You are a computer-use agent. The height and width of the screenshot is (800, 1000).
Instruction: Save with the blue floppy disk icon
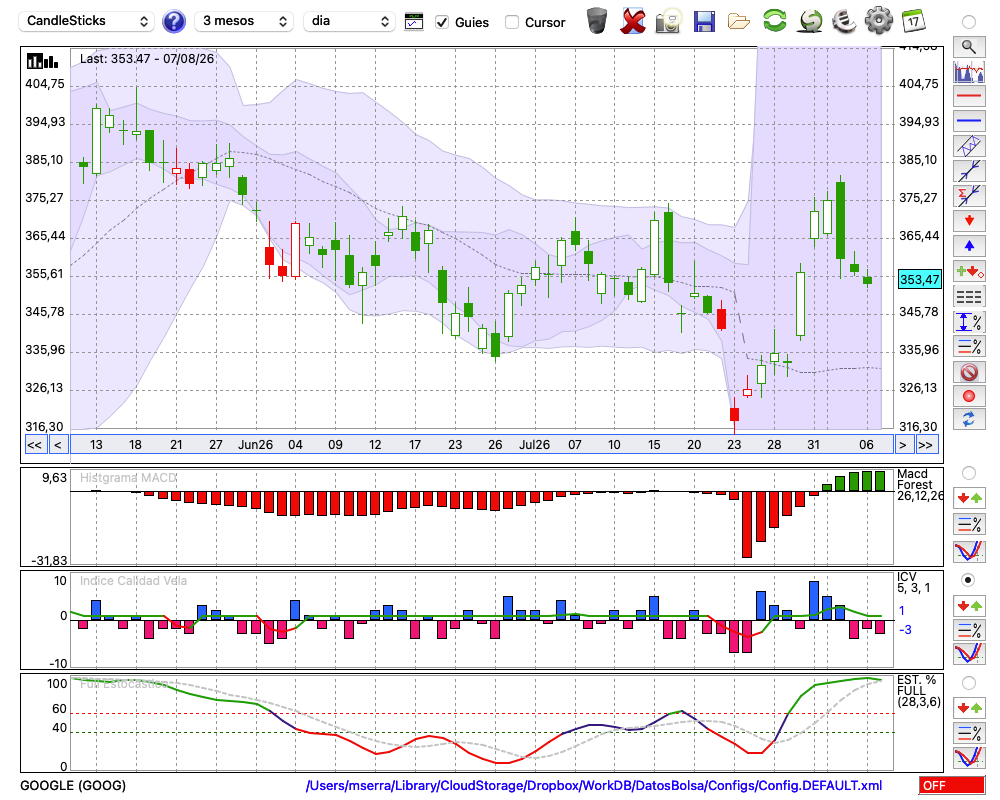pos(703,22)
